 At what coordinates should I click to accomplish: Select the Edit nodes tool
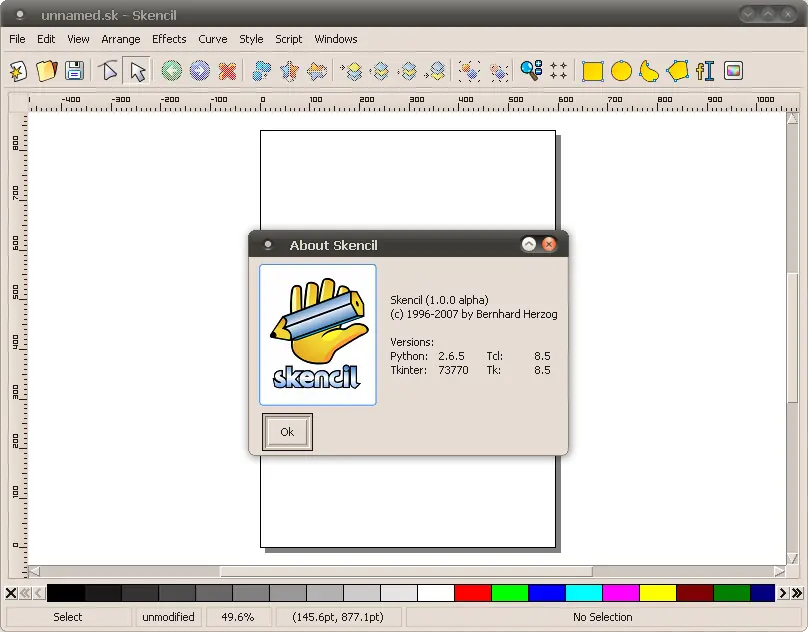pos(108,71)
